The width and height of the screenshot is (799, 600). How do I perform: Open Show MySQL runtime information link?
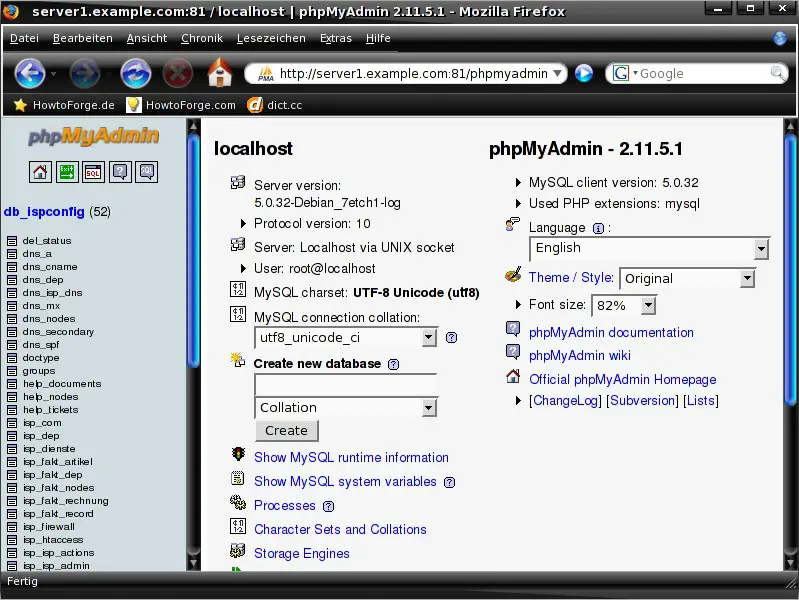(x=351, y=457)
